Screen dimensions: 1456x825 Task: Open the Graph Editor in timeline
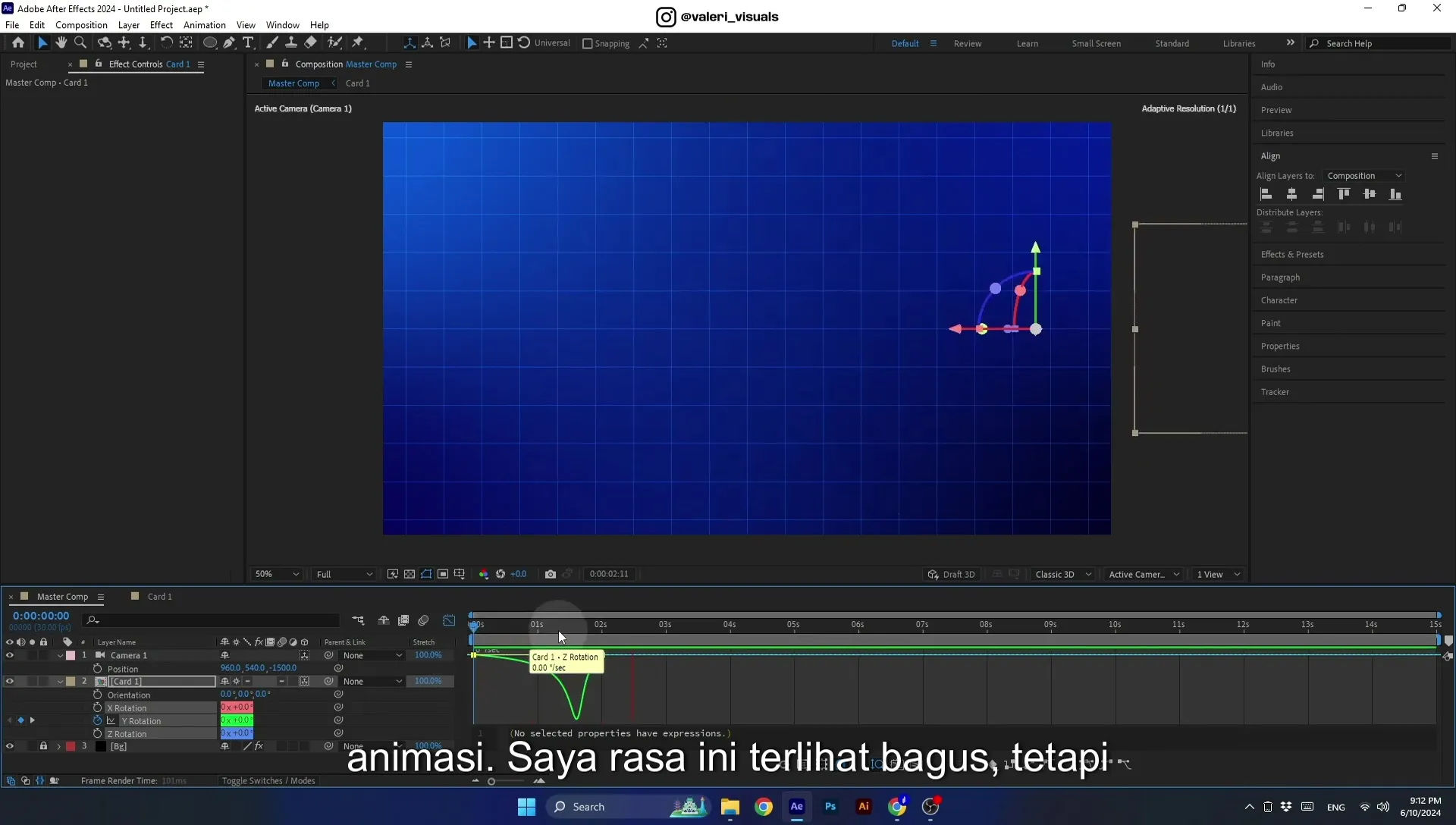tap(449, 620)
